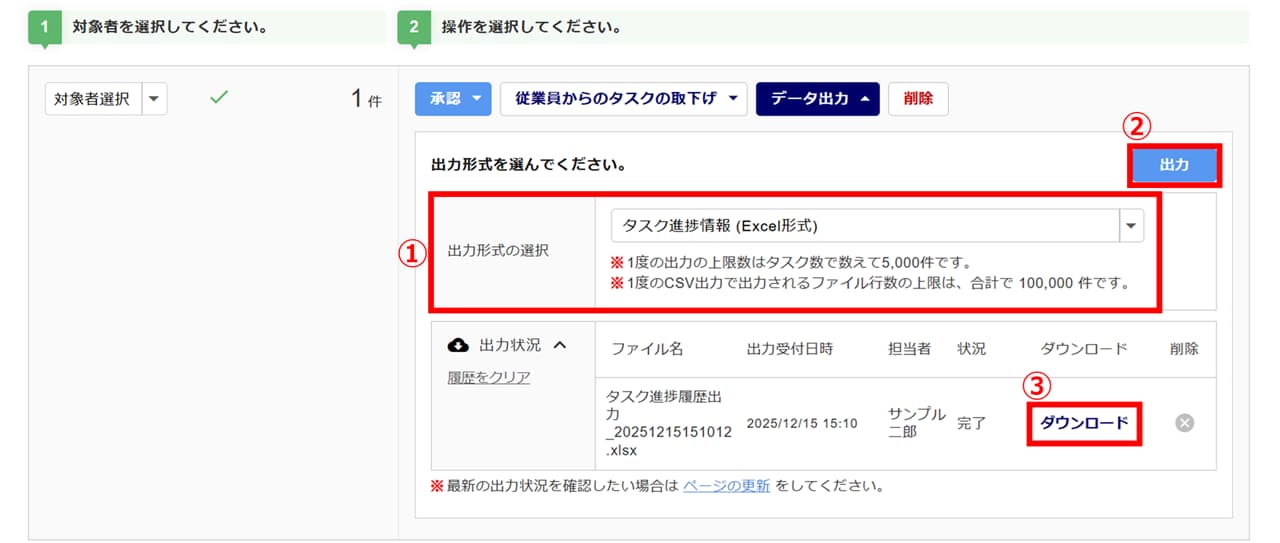Click the arrow on the 対象者選択 button

(x=154, y=99)
